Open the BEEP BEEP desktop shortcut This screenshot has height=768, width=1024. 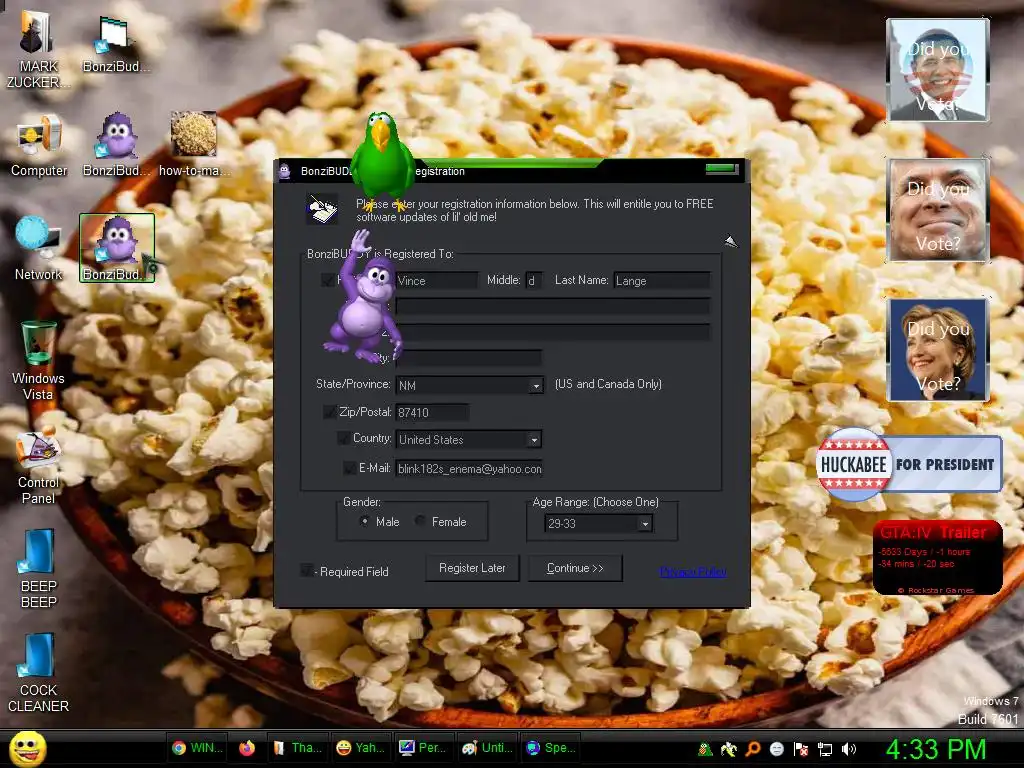(39, 568)
